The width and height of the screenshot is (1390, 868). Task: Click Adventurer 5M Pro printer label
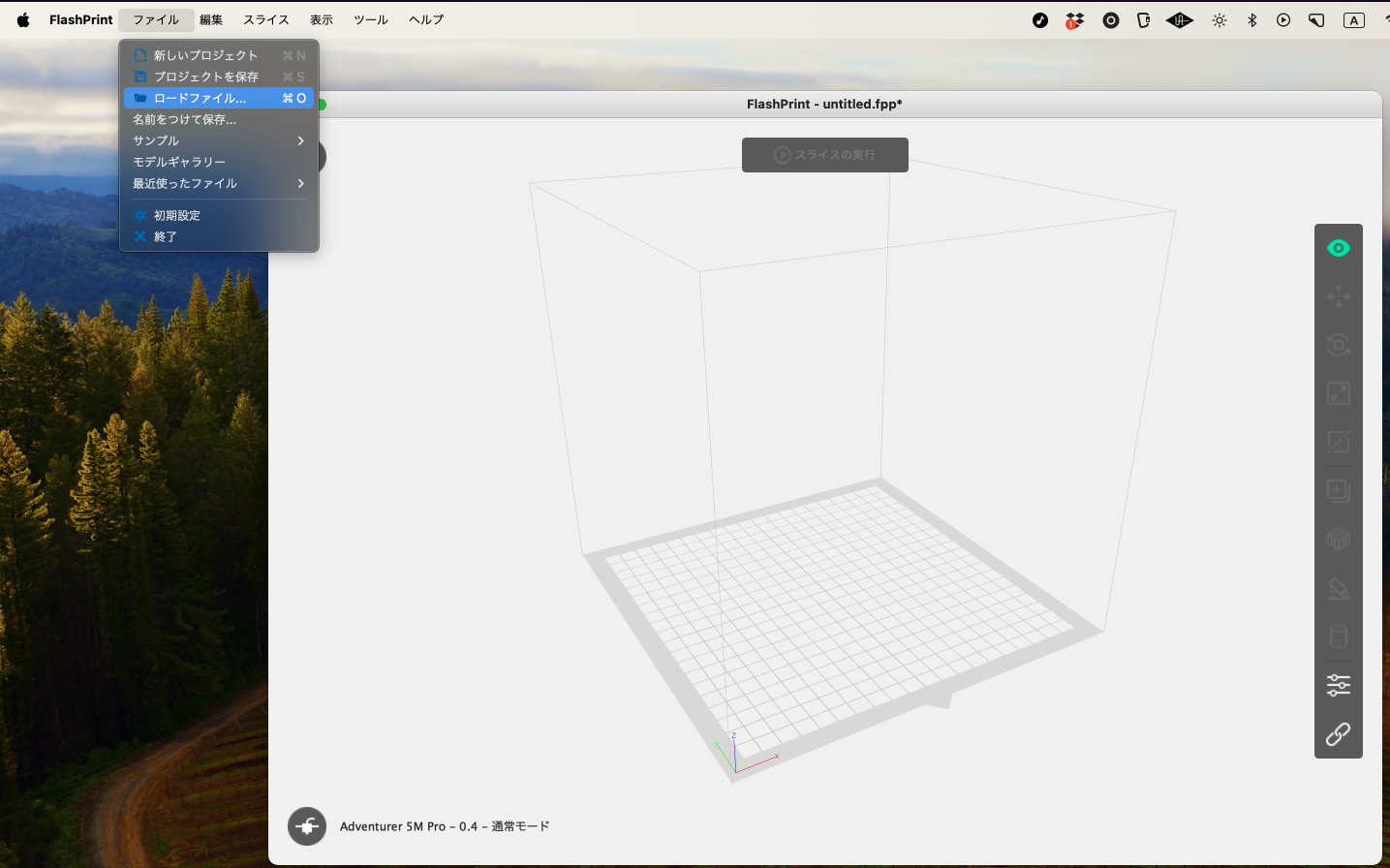click(445, 826)
